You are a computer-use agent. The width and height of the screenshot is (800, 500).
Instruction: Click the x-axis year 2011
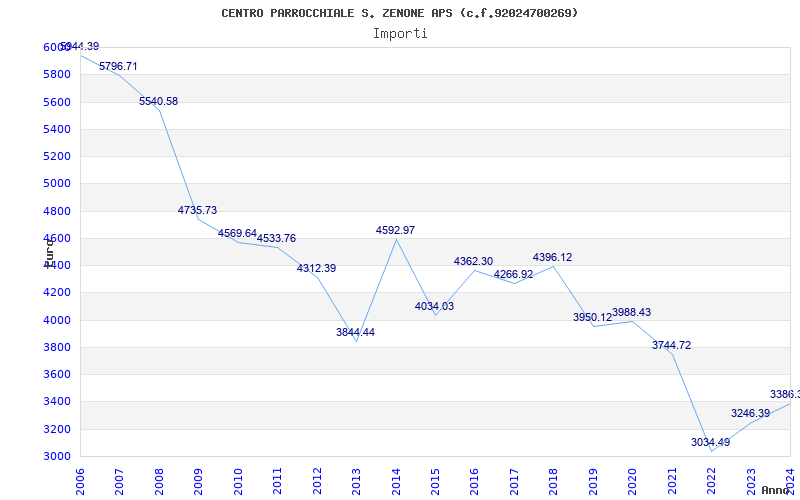point(277,482)
